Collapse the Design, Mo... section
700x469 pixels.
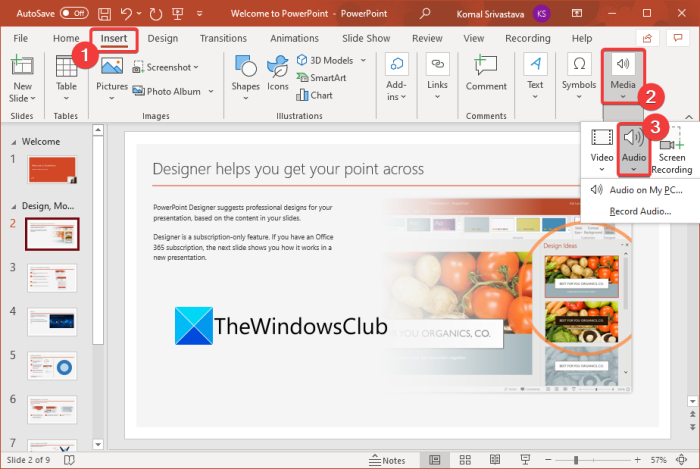point(14,207)
